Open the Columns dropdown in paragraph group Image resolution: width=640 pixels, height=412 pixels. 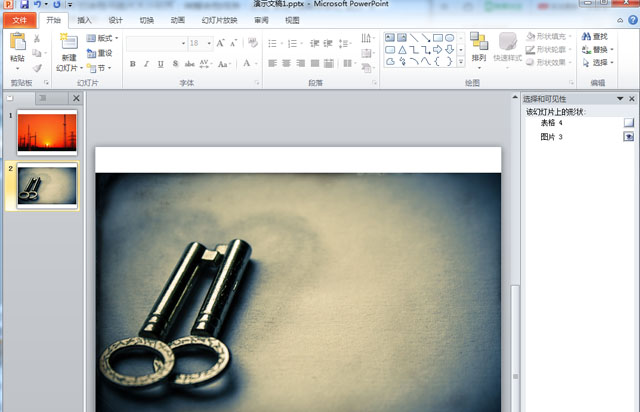(x=349, y=63)
